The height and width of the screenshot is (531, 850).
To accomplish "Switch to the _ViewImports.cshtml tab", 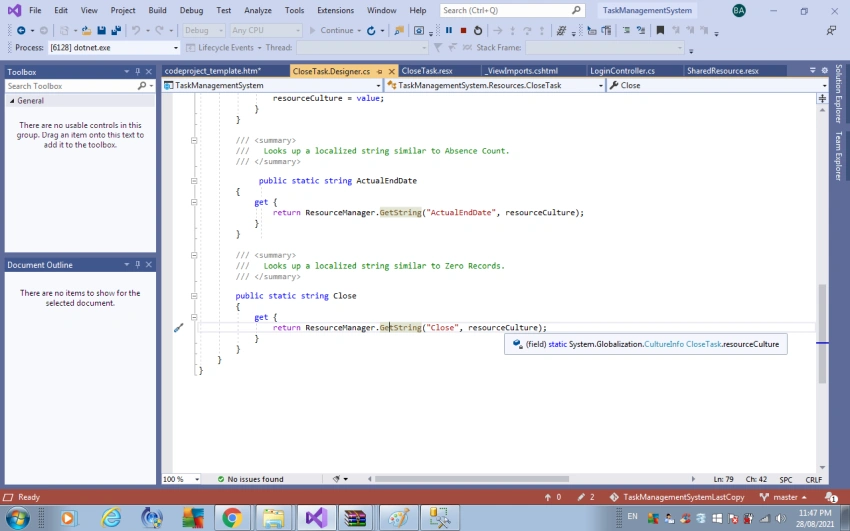I will (521, 71).
